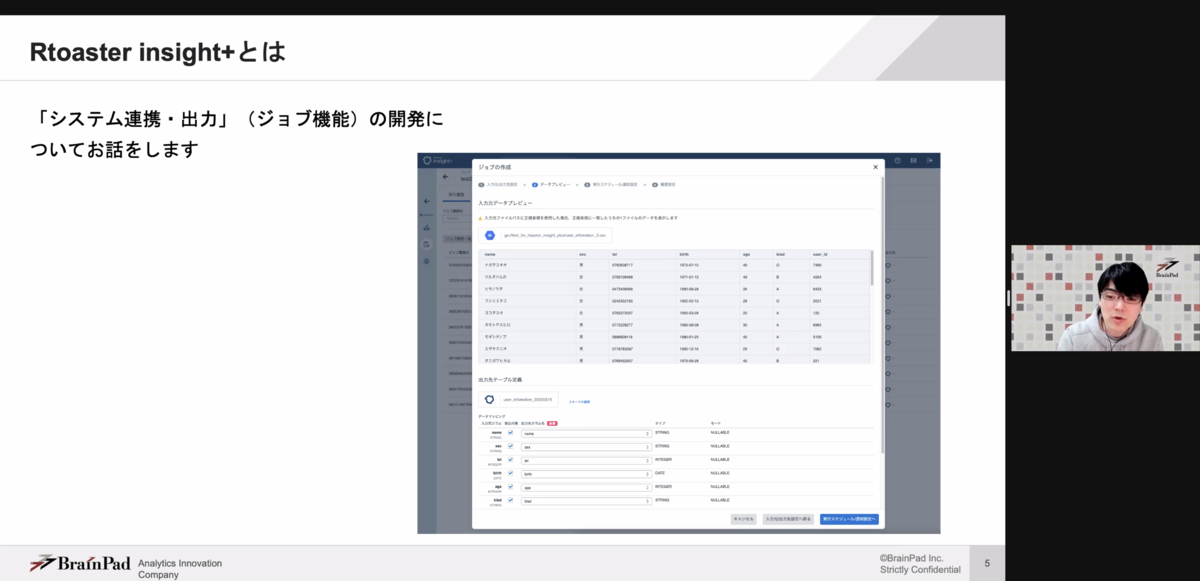
Task: Click the tel column header in preview table
Action: coord(614,254)
